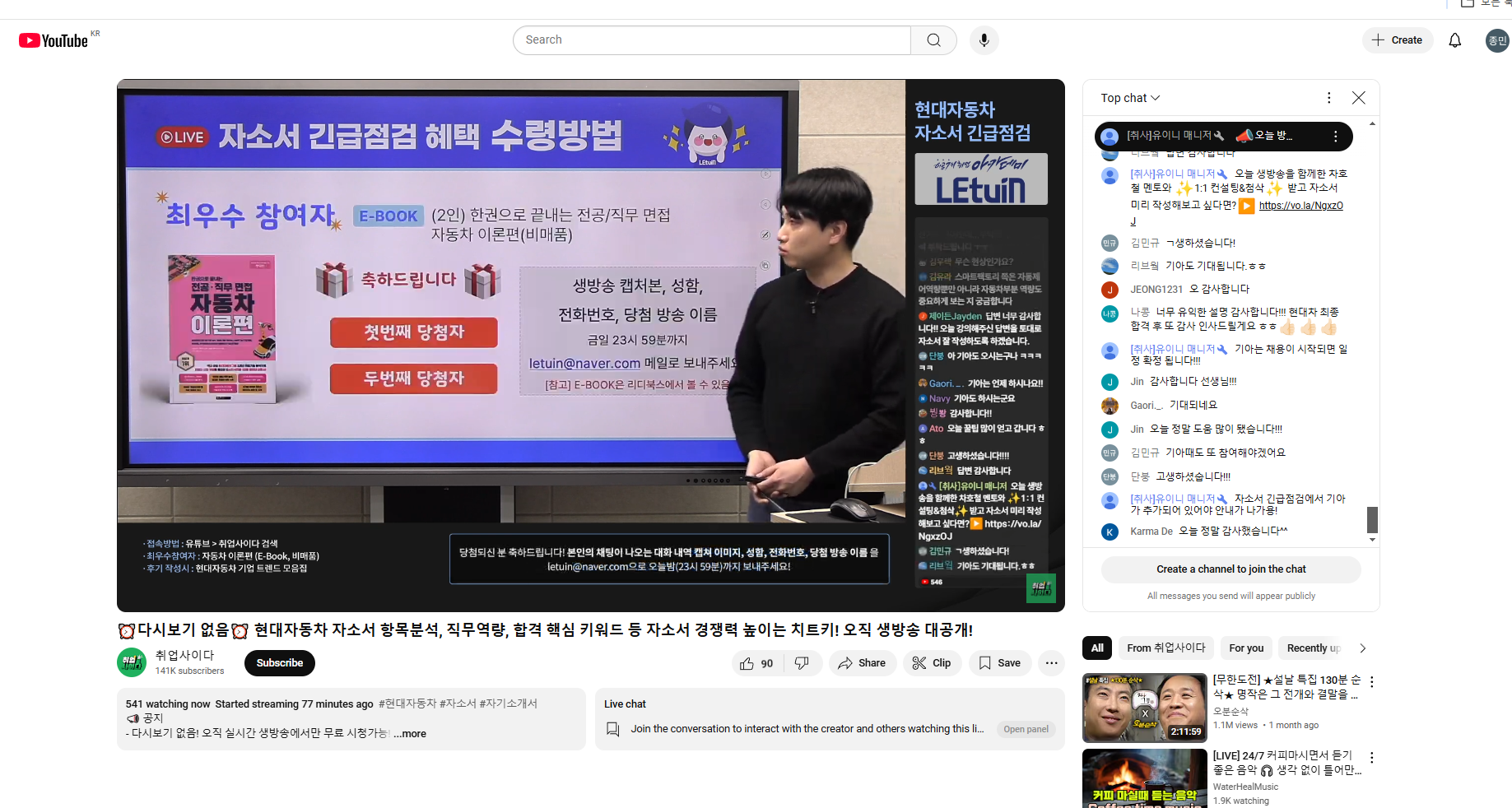Open more video actions ellipsis

point(1051,663)
